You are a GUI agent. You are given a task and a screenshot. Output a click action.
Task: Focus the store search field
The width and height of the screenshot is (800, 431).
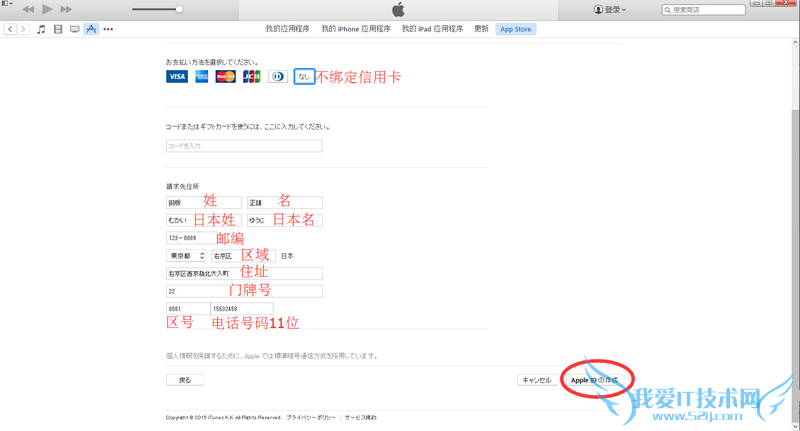[704, 10]
